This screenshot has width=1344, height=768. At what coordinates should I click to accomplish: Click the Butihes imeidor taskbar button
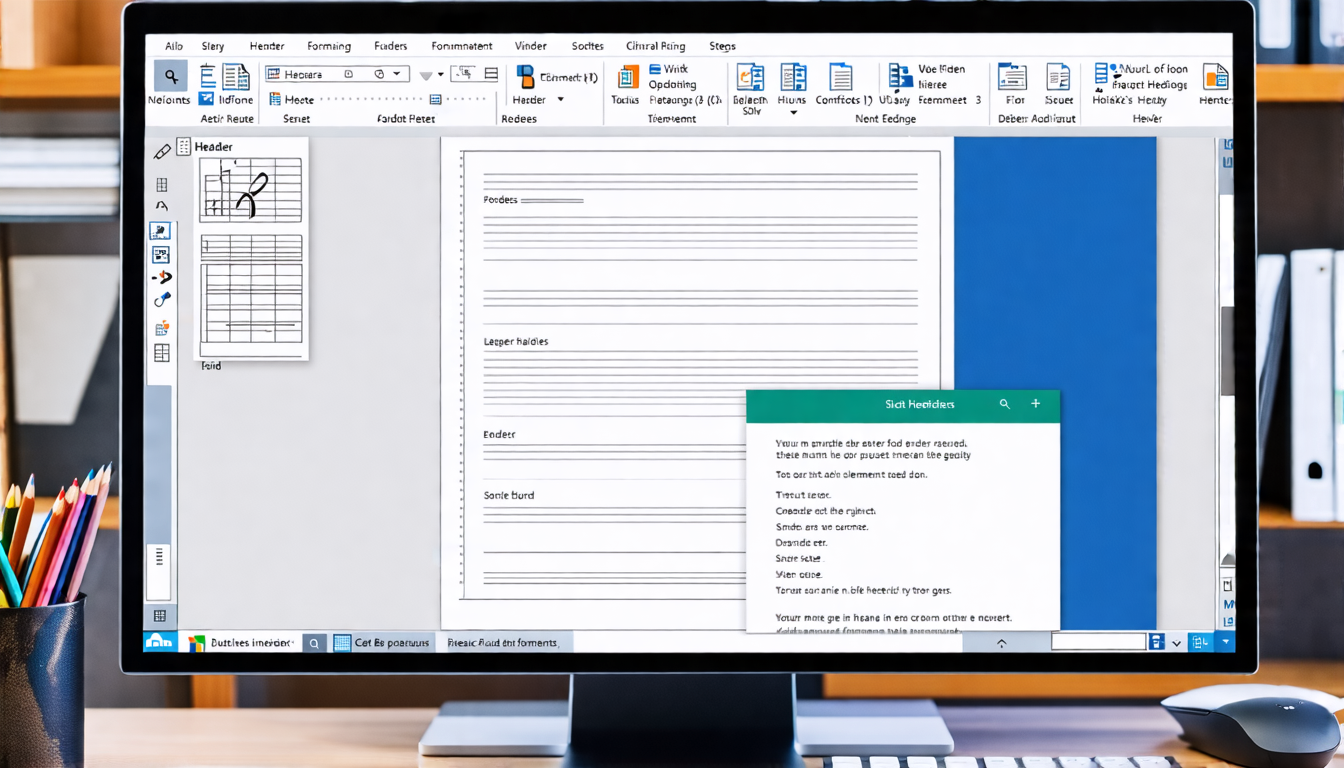click(x=241, y=643)
